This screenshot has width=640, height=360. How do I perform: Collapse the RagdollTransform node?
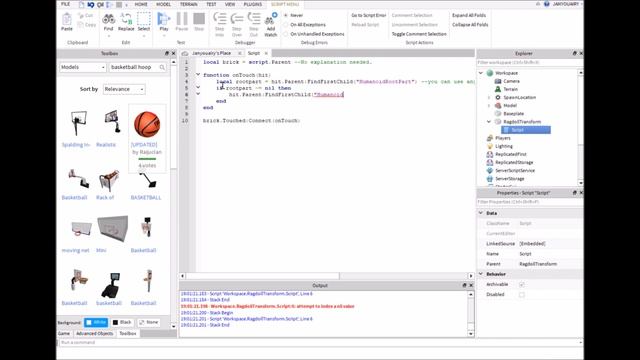(x=489, y=122)
